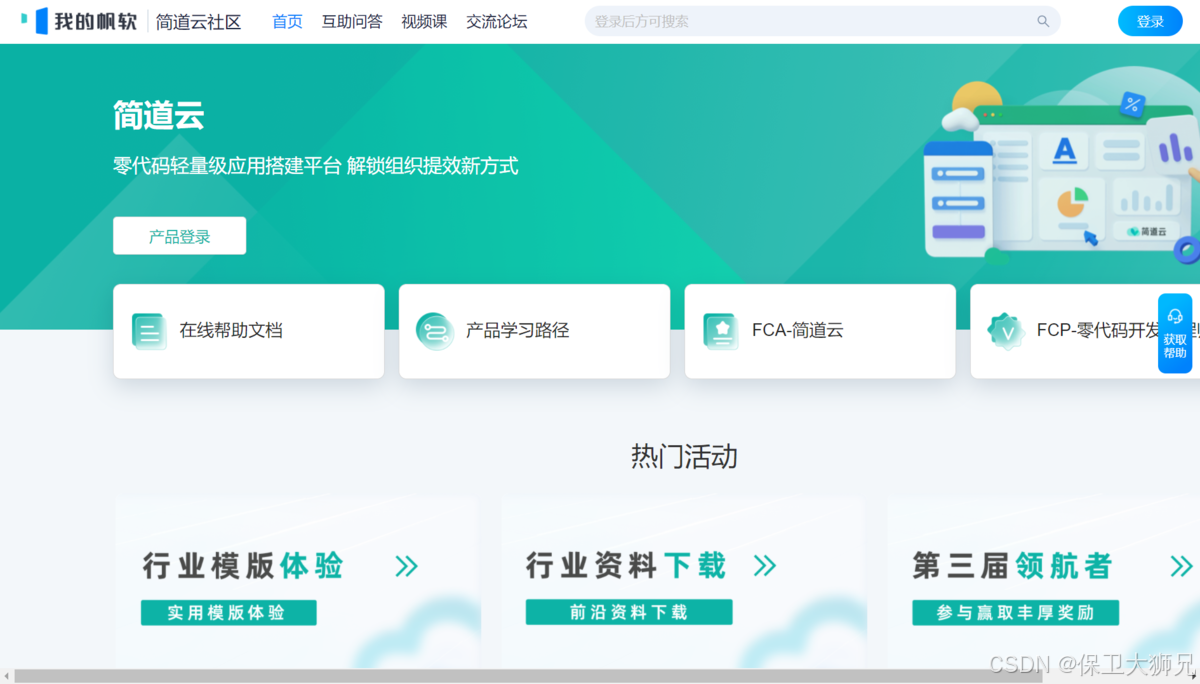1200x684 pixels.
Task: Click the 在线帮助文档 document icon
Action: pos(149,331)
